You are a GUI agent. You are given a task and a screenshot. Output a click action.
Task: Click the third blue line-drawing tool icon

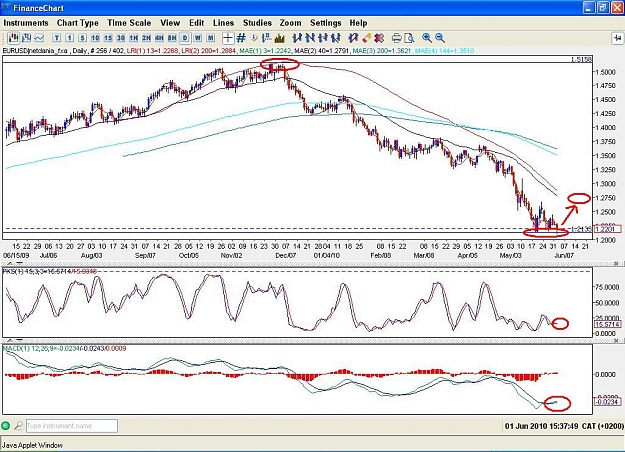click(322, 38)
